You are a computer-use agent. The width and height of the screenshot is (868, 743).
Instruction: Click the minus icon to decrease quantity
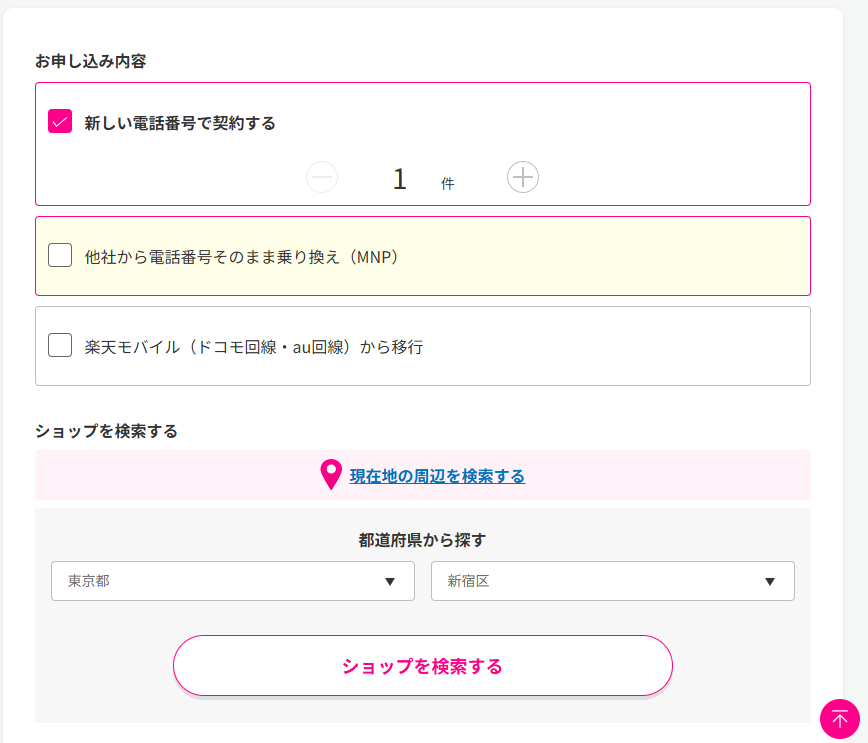(322, 178)
